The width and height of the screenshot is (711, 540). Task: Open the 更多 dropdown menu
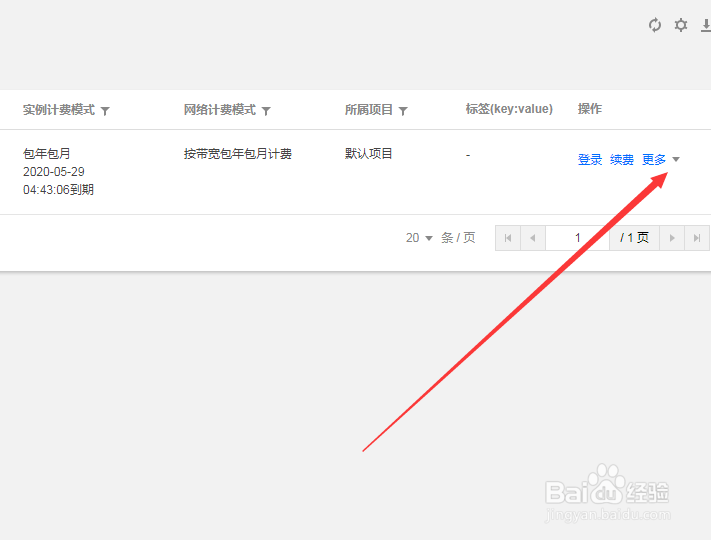pyautogui.click(x=661, y=160)
